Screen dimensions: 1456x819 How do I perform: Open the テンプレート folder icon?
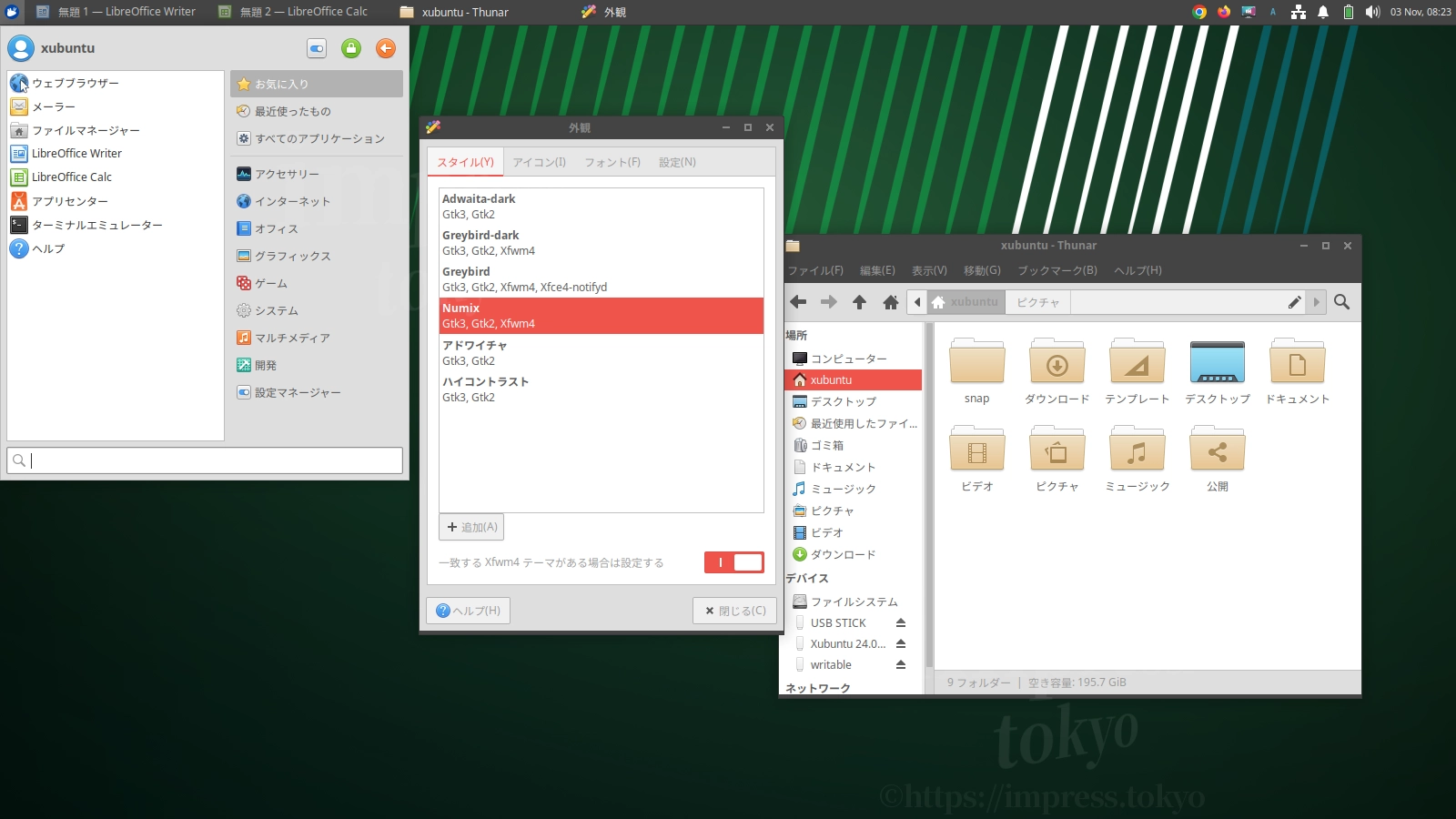pos(1137,361)
